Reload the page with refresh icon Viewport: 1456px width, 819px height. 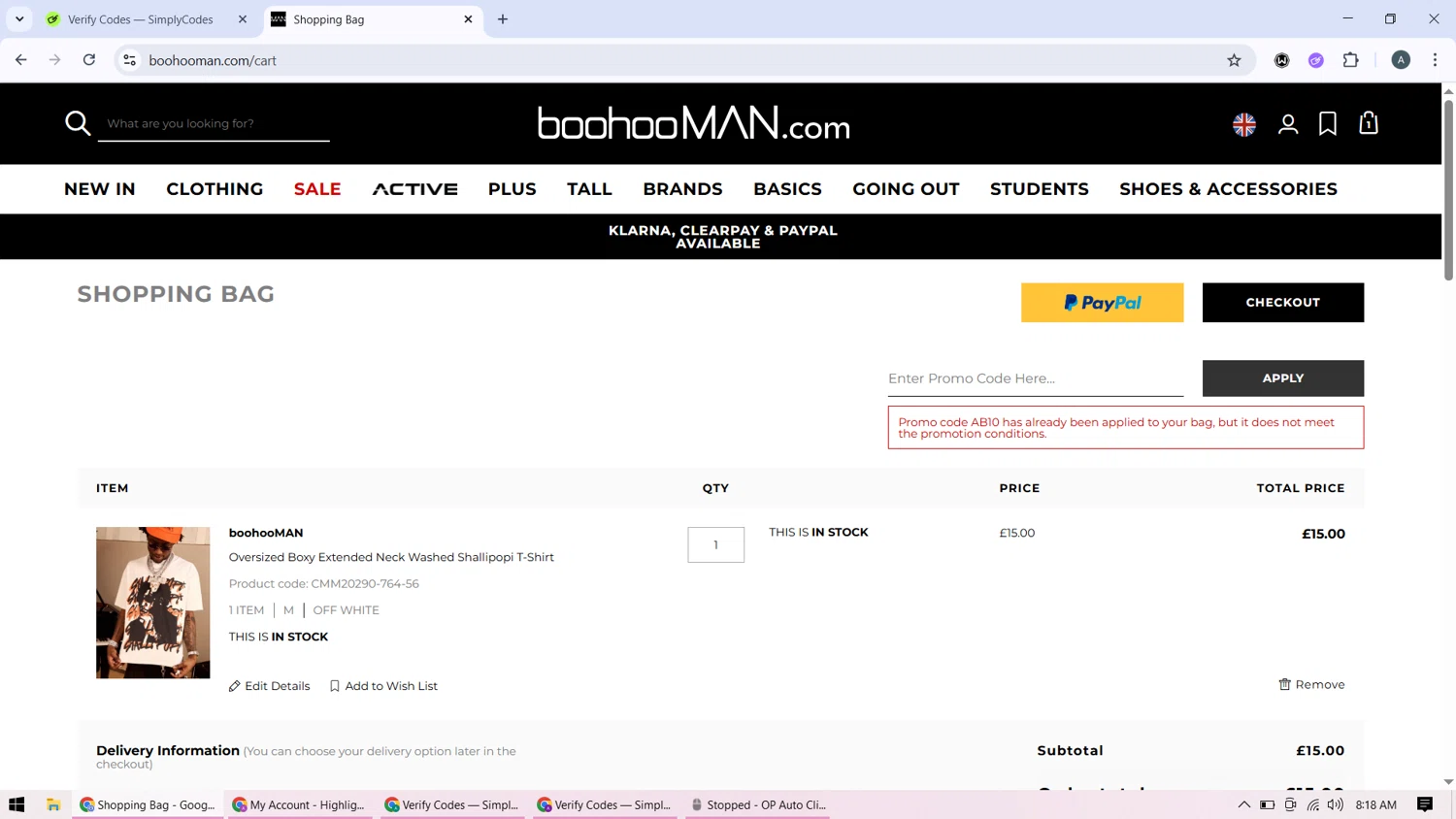point(89,60)
